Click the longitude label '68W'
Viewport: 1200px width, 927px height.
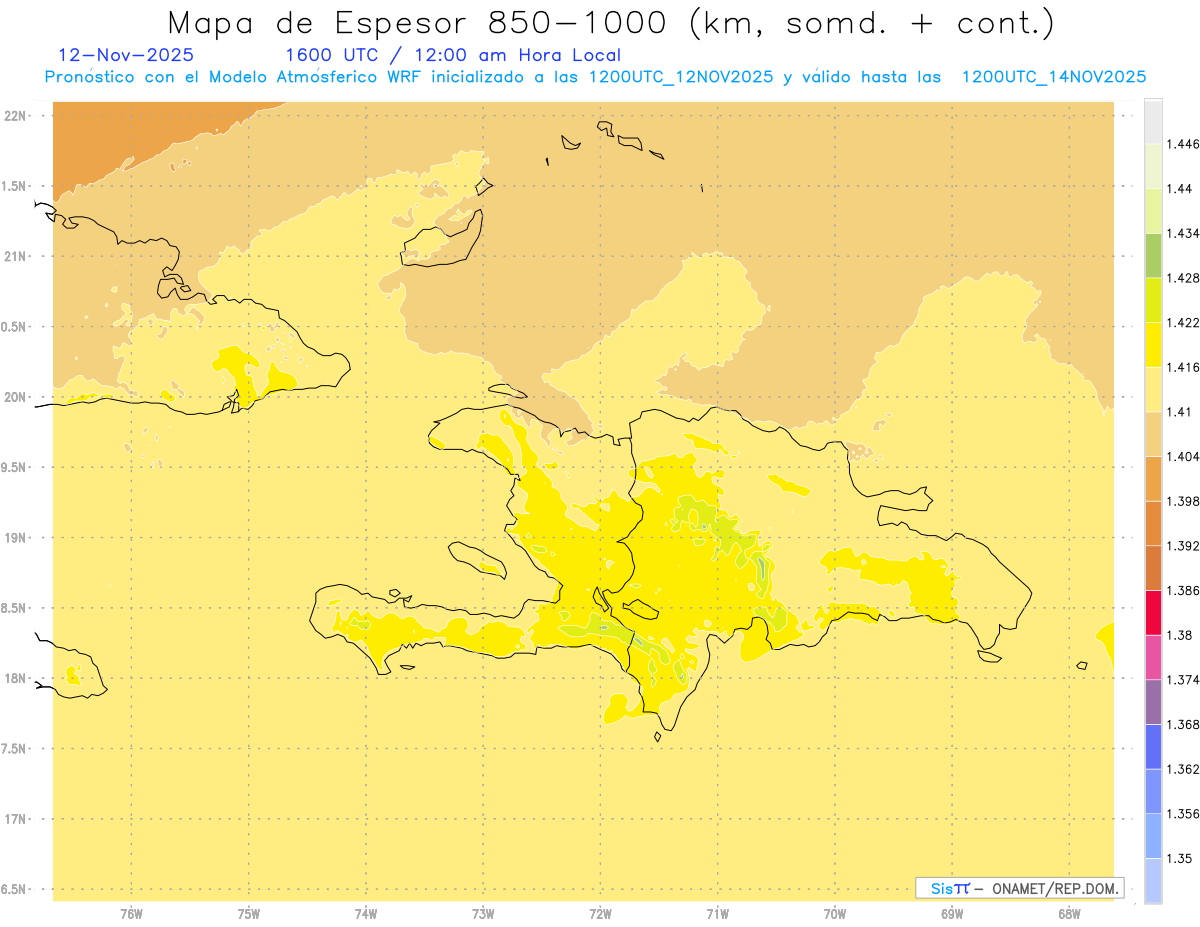[1069, 914]
